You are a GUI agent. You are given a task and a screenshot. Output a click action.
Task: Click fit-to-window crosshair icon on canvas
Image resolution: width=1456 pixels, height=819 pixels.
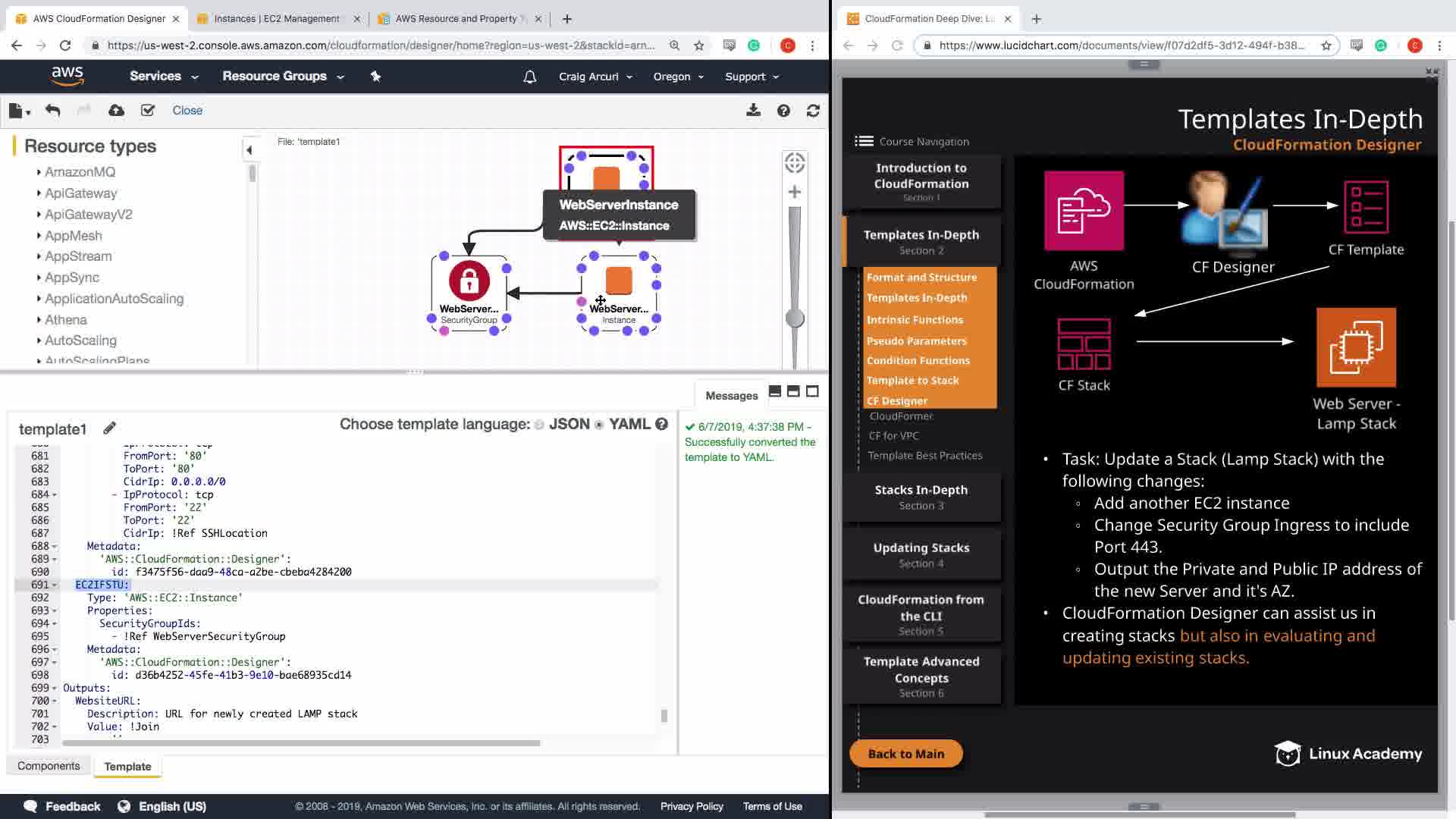click(x=794, y=162)
